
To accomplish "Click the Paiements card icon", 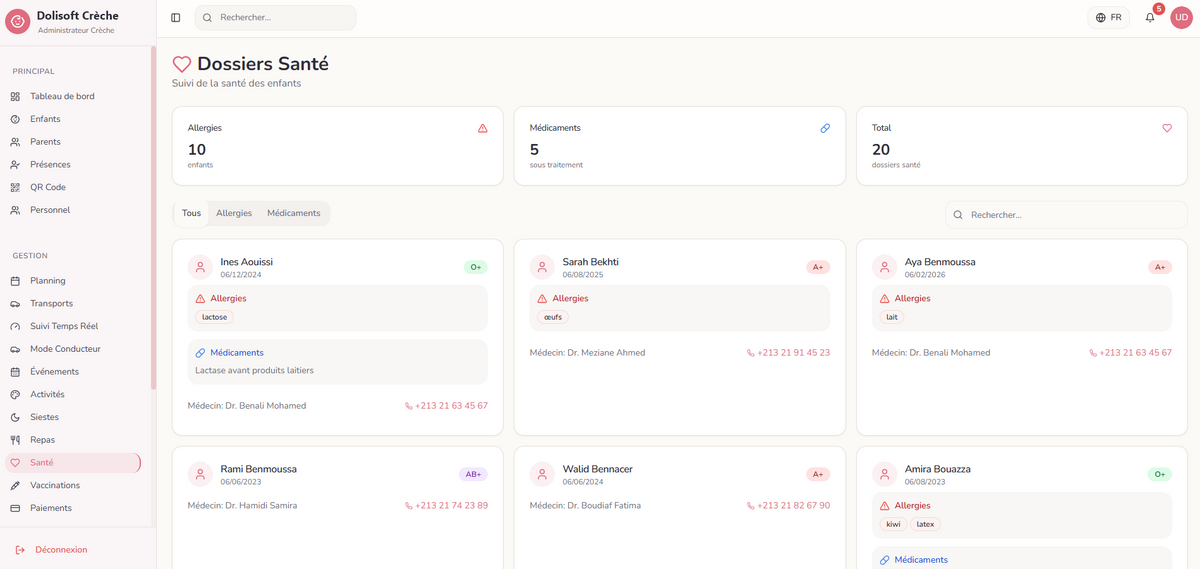I will pyautogui.click(x=15, y=508).
